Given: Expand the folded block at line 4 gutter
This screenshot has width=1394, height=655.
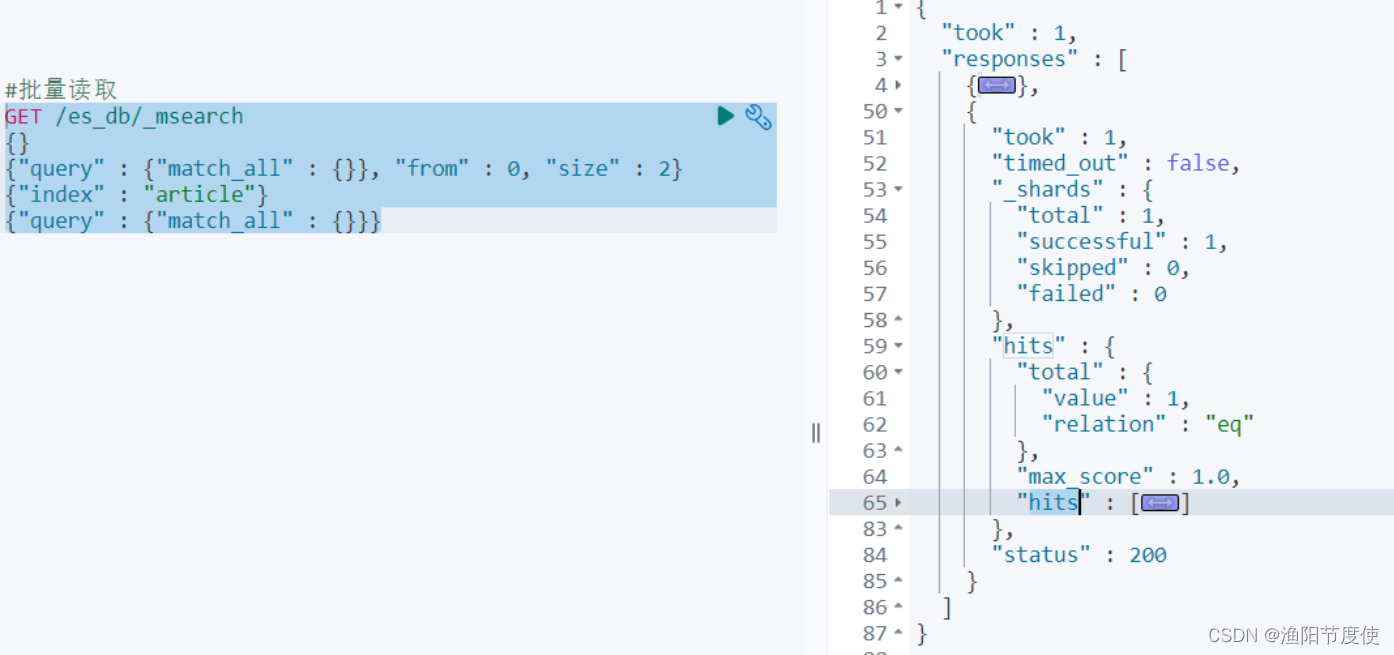Looking at the screenshot, I should 898,86.
